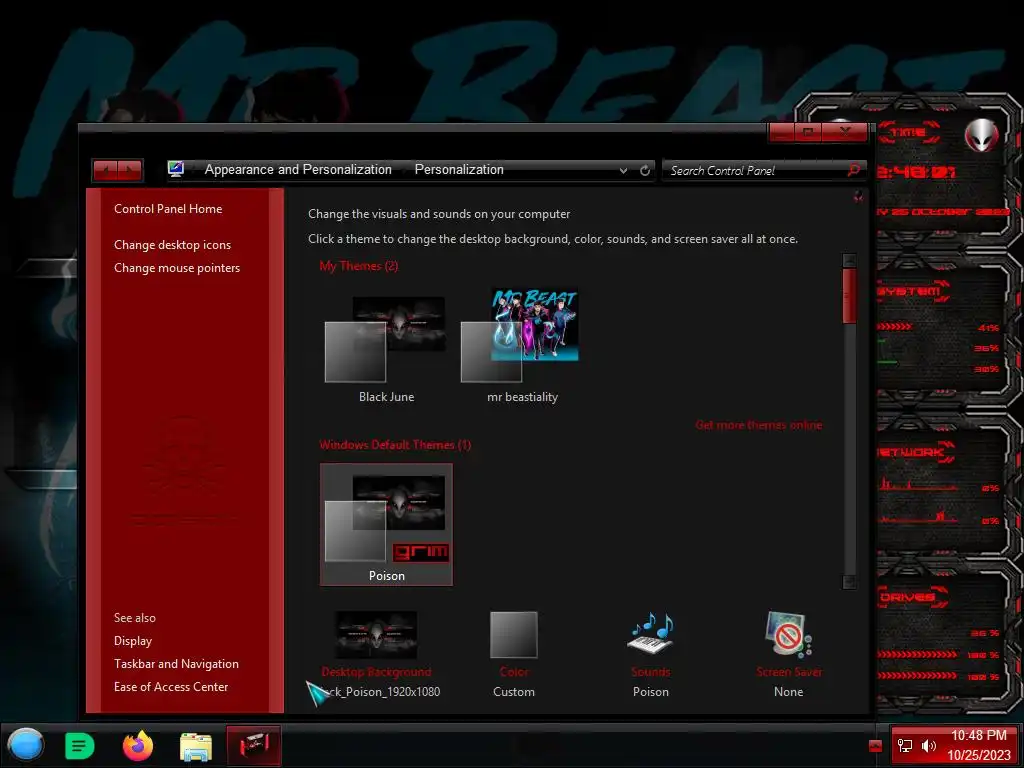Click the Desktop Background link label
The width and height of the screenshot is (1024, 768).
pyautogui.click(x=376, y=671)
